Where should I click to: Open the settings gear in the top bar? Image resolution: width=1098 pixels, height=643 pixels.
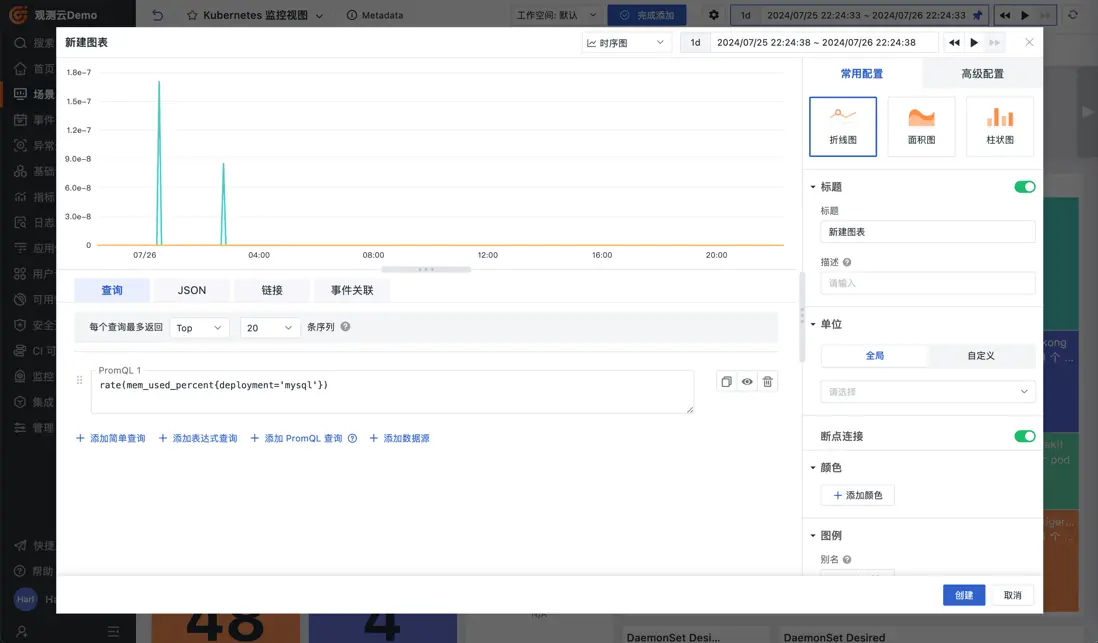[x=713, y=15]
